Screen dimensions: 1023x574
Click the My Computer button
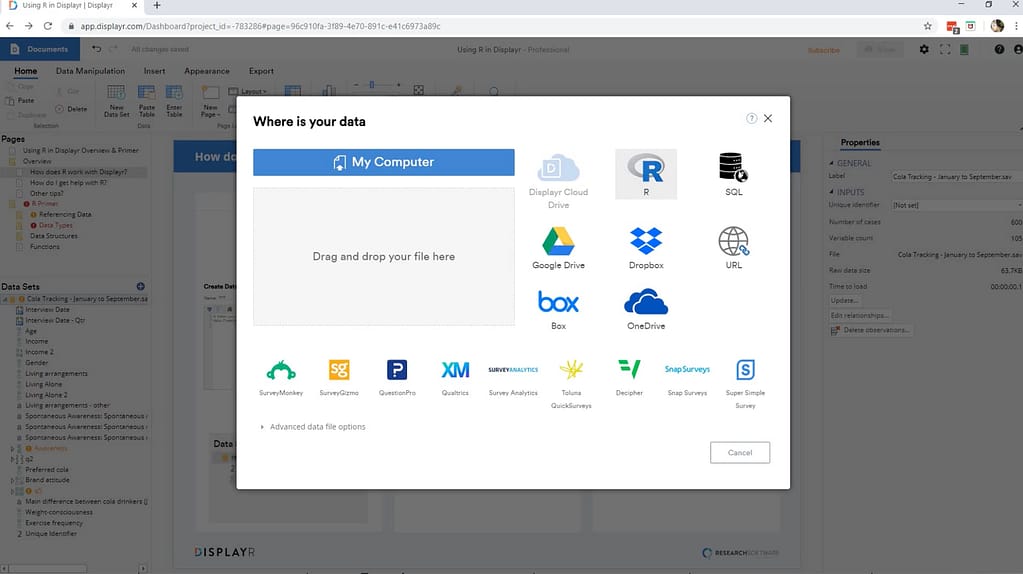[383, 162]
